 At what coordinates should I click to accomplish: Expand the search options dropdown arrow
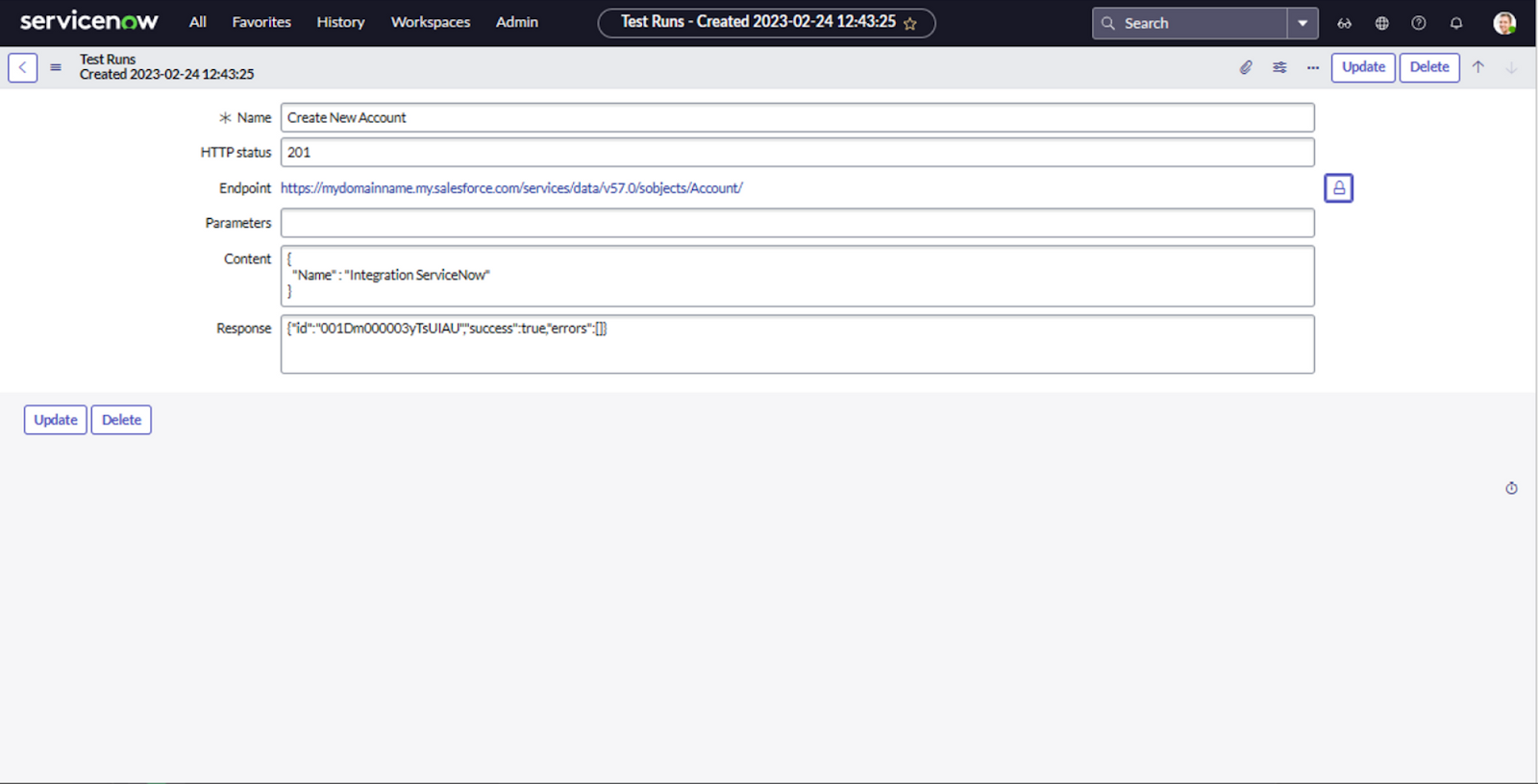point(1302,23)
